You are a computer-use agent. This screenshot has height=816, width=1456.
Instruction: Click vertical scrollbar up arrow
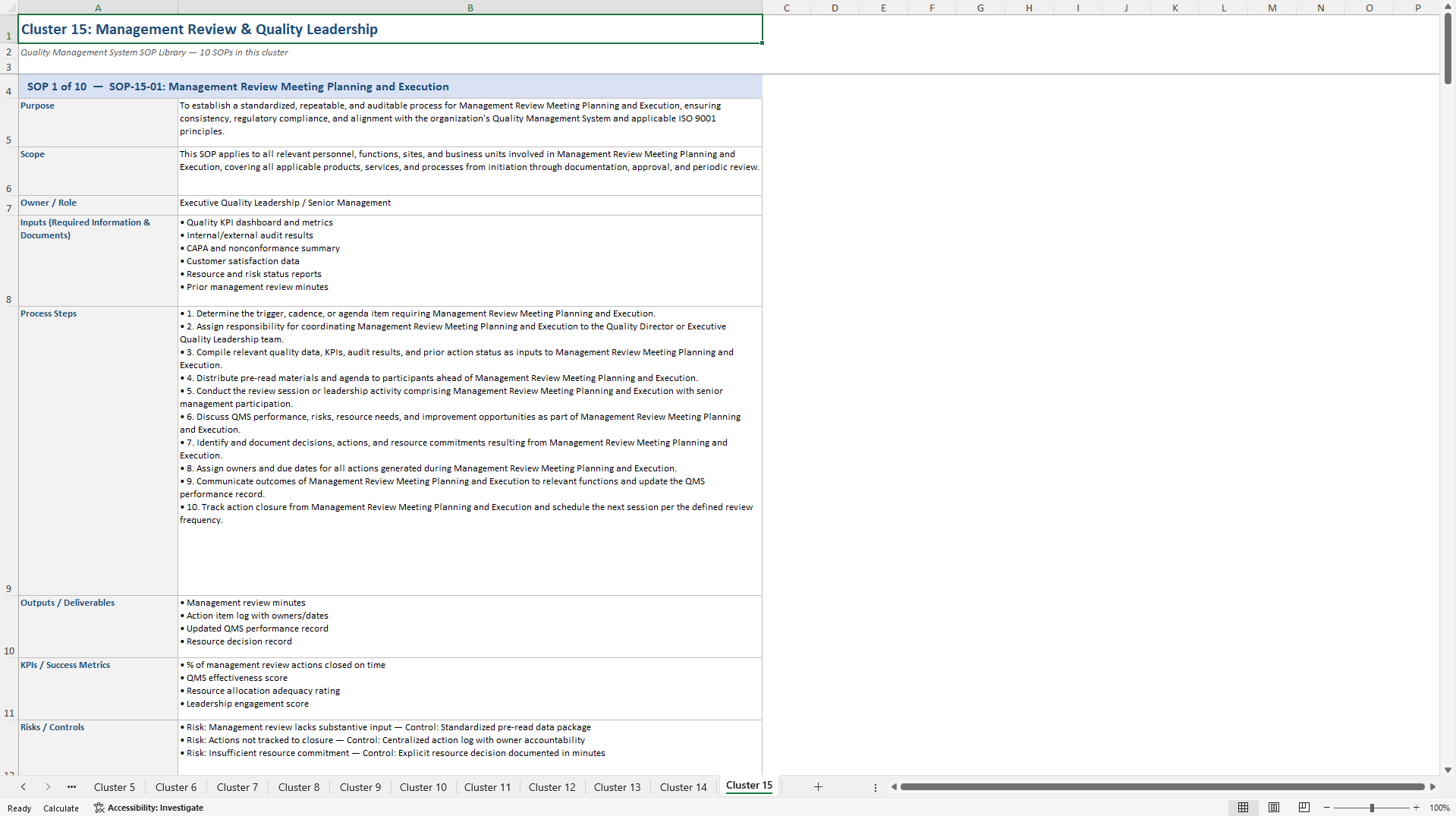1448,6
